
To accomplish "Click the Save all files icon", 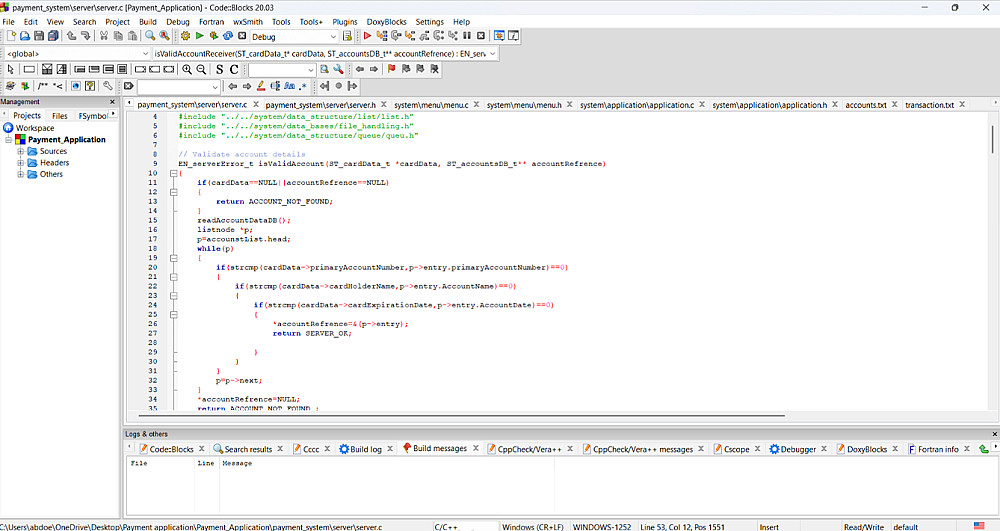I will pyautogui.click(x=53, y=36).
